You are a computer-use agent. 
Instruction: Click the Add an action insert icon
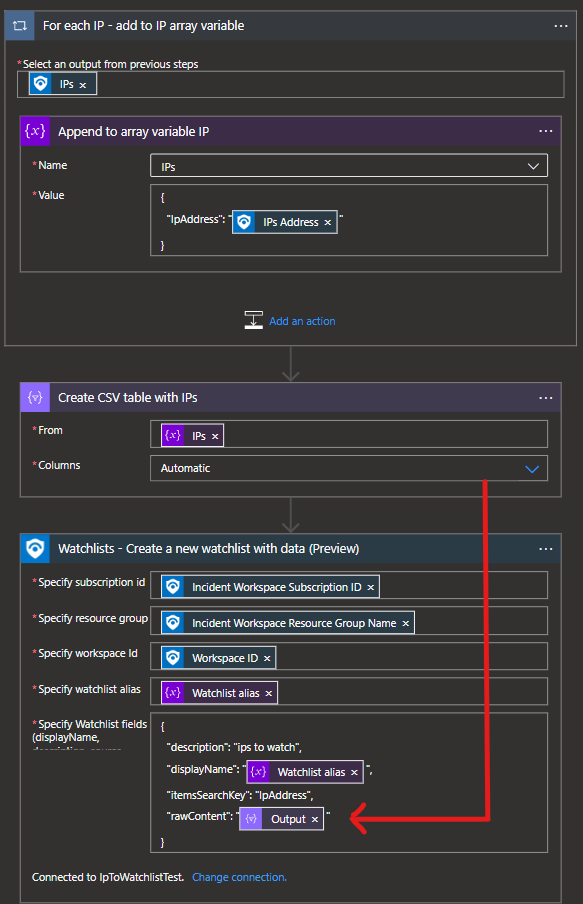(x=253, y=321)
